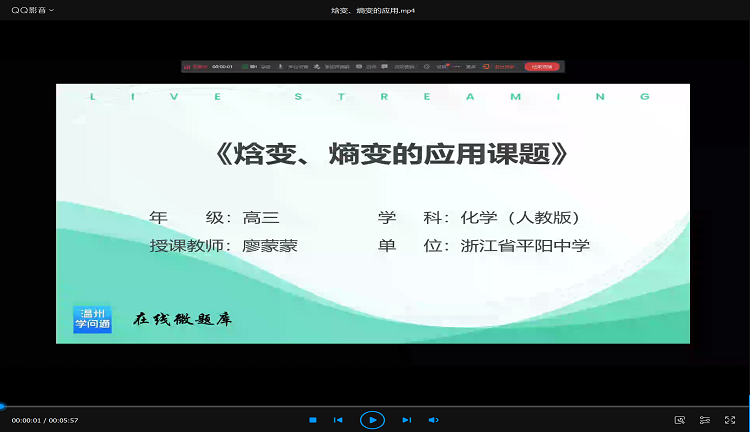Toggle fullscreen mode
The image size is (750, 432).
click(730, 420)
